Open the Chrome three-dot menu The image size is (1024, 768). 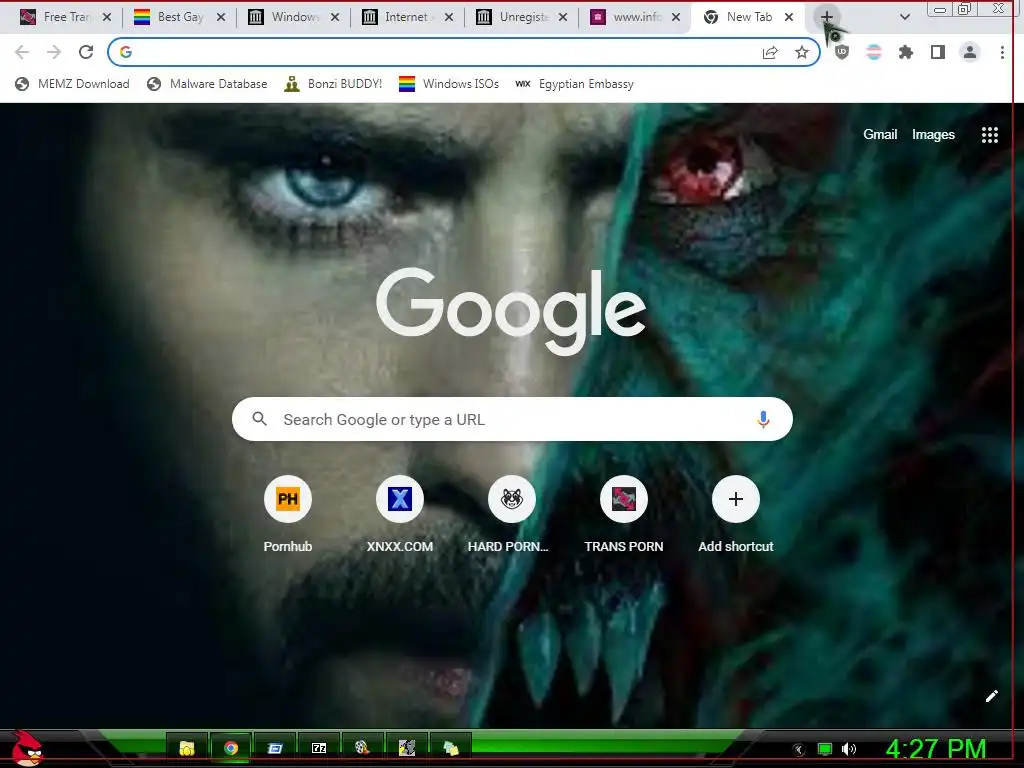coord(1002,52)
